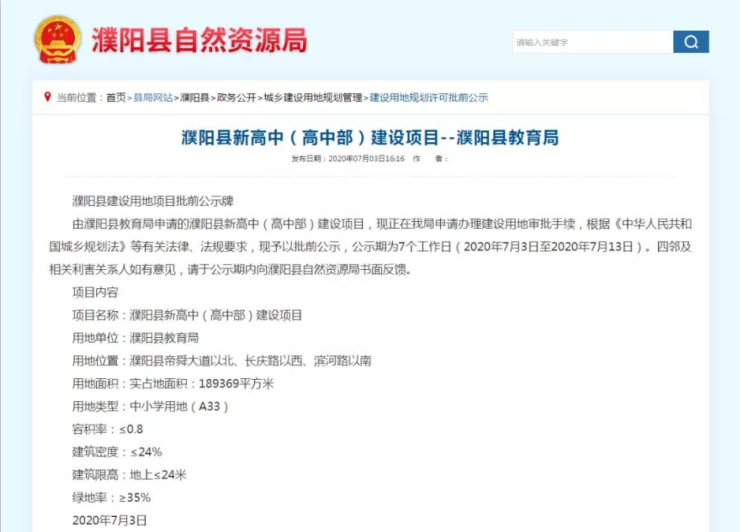Click the magnifier search button
The height and width of the screenshot is (532, 740).
pos(690,42)
